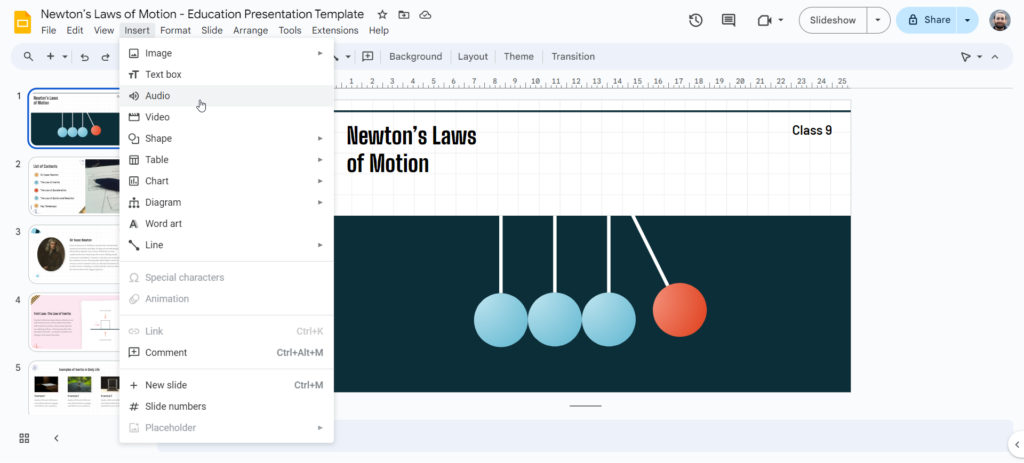Click the Share button
The width and height of the screenshot is (1024, 463).
tap(927, 20)
